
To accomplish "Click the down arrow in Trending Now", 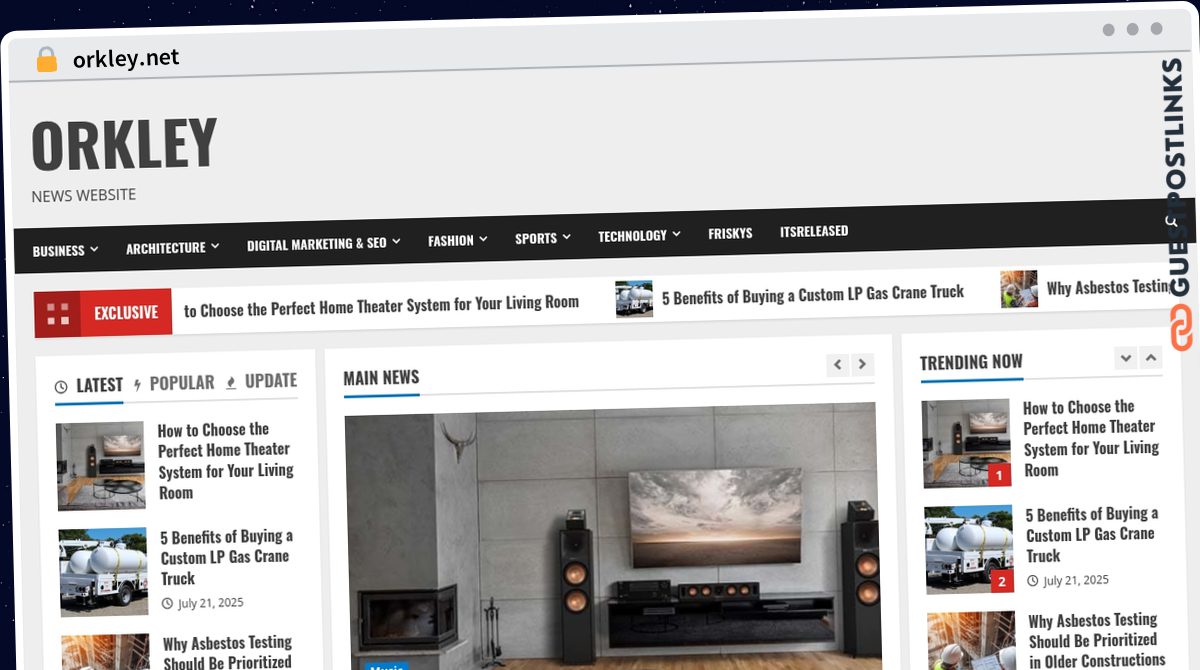I will point(1126,358).
